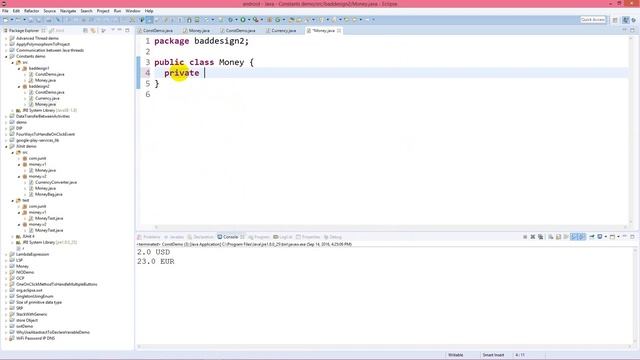Click the Run green play icon
The width and height of the screenshot is (640, 360).
point(243,20)
